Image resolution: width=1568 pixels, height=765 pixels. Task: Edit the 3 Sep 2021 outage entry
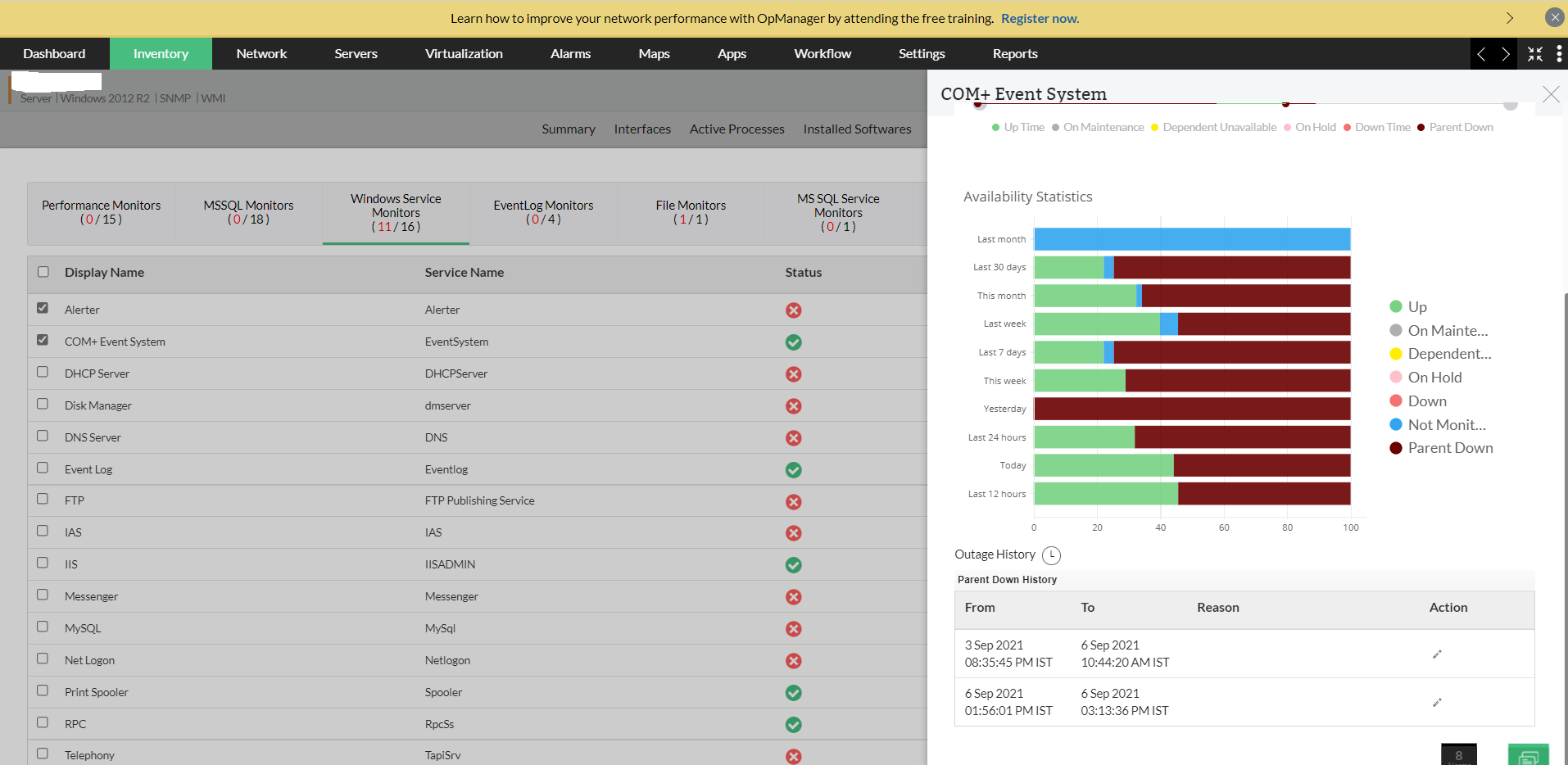coord(1436,654)
